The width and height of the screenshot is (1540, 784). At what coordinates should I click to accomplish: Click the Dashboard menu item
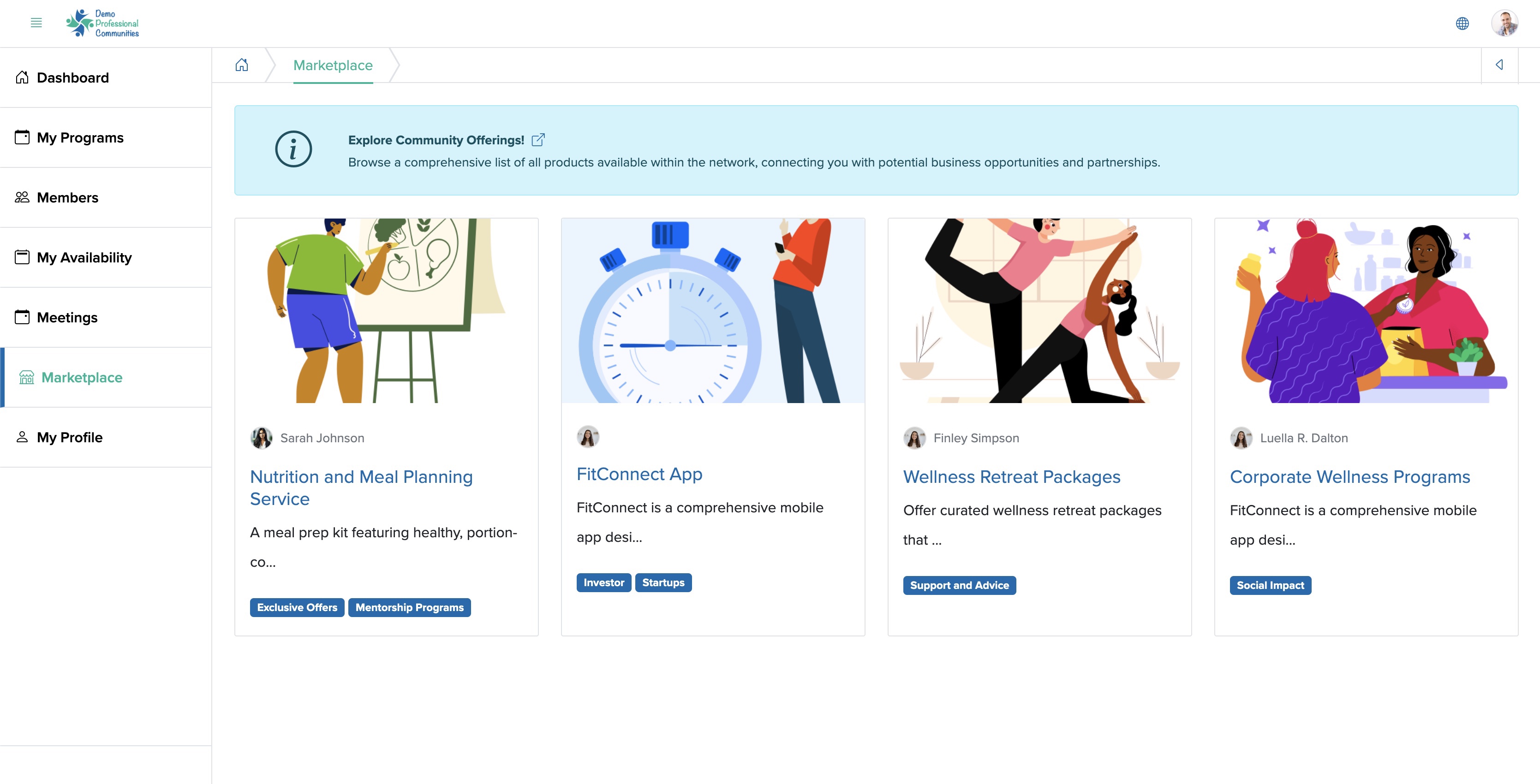click(x=72, y=77)
